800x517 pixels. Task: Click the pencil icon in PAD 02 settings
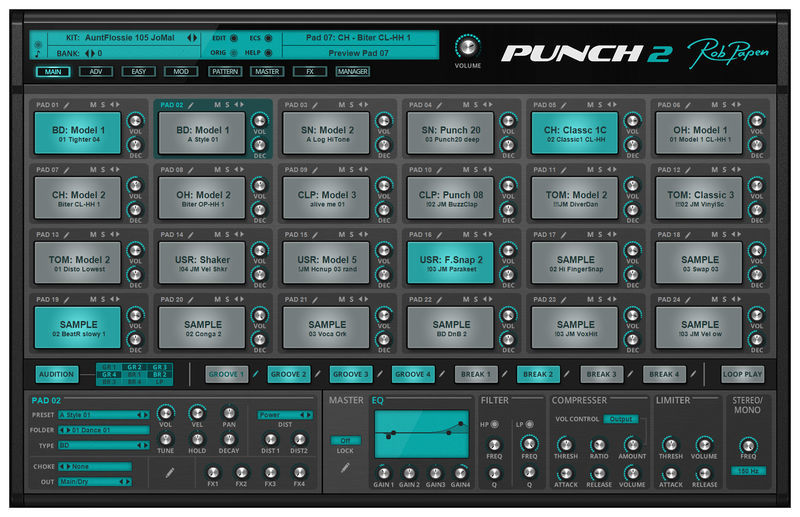[x=170, y=473]
